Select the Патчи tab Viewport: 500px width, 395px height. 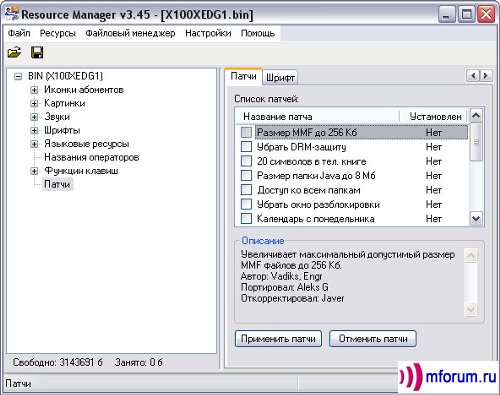coord(244,76)
